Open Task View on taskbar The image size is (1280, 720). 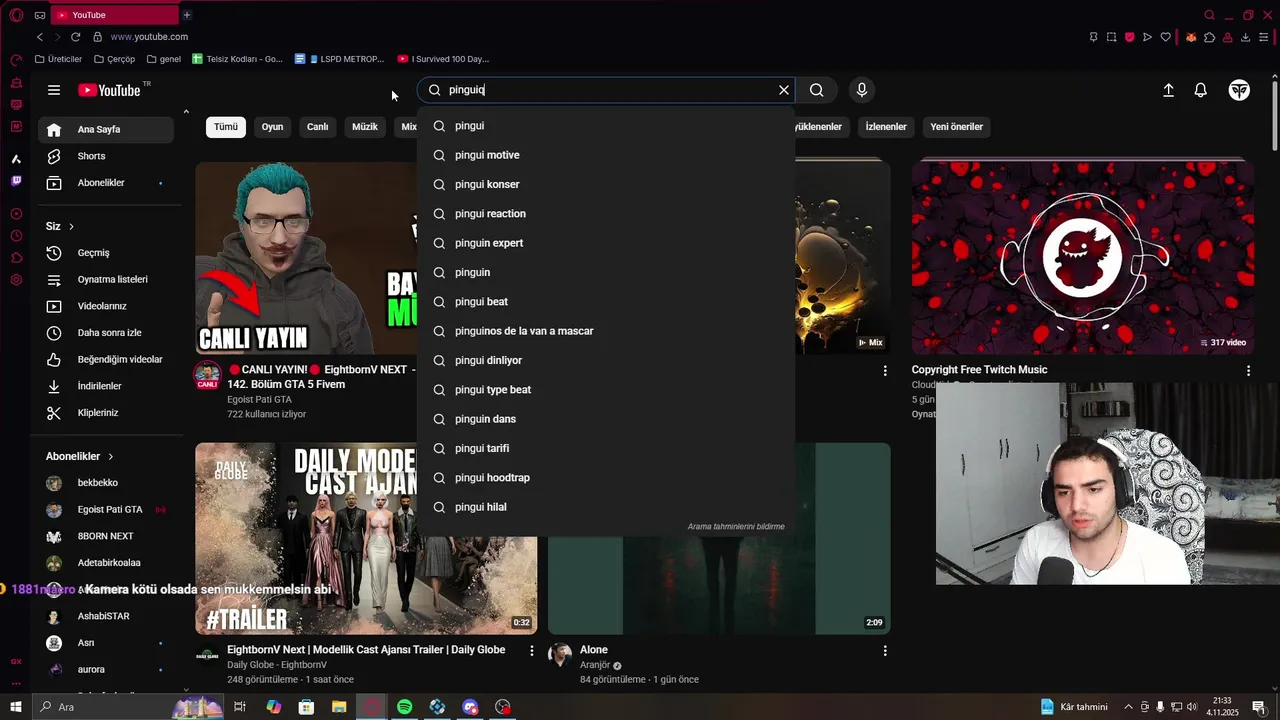click(x=240, y=707)
